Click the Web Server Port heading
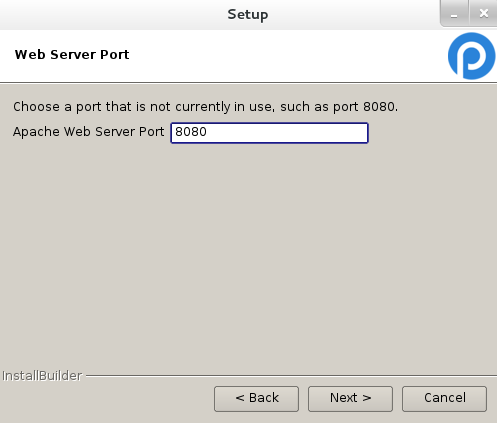Viewport: 497px width, 423px height. pos(72,55)
